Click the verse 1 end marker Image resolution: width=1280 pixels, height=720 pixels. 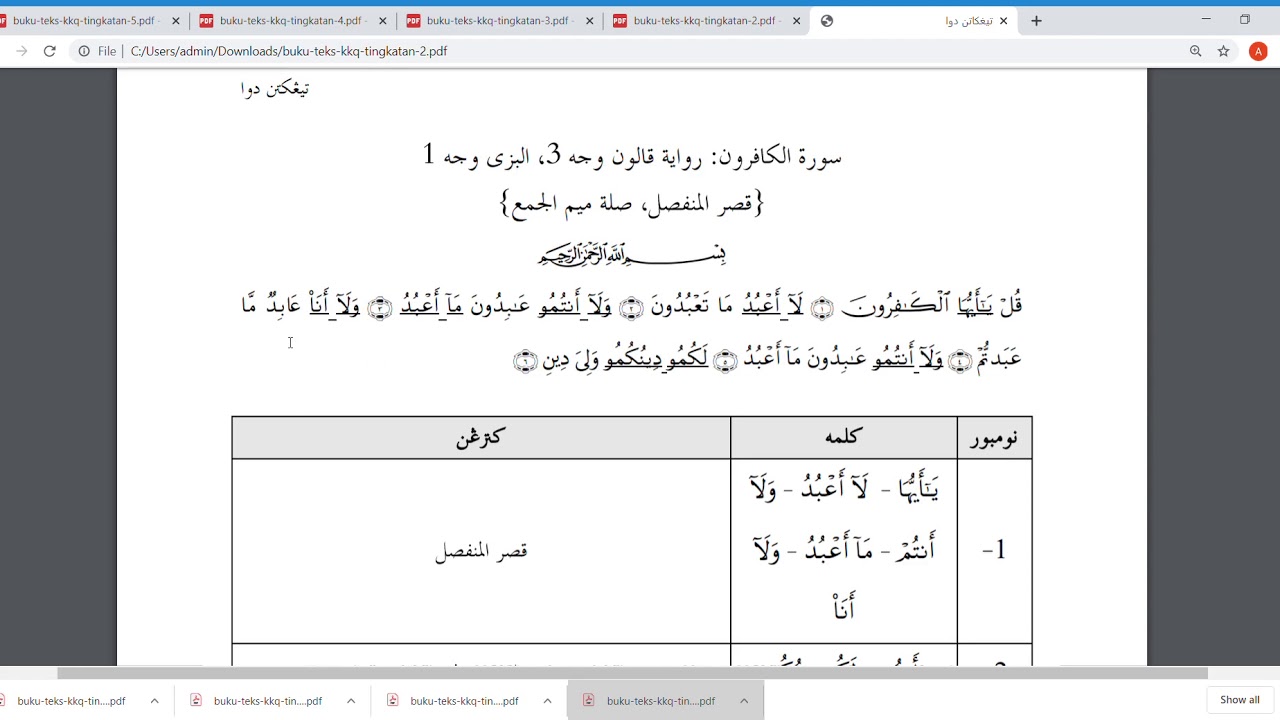point(822,309)
